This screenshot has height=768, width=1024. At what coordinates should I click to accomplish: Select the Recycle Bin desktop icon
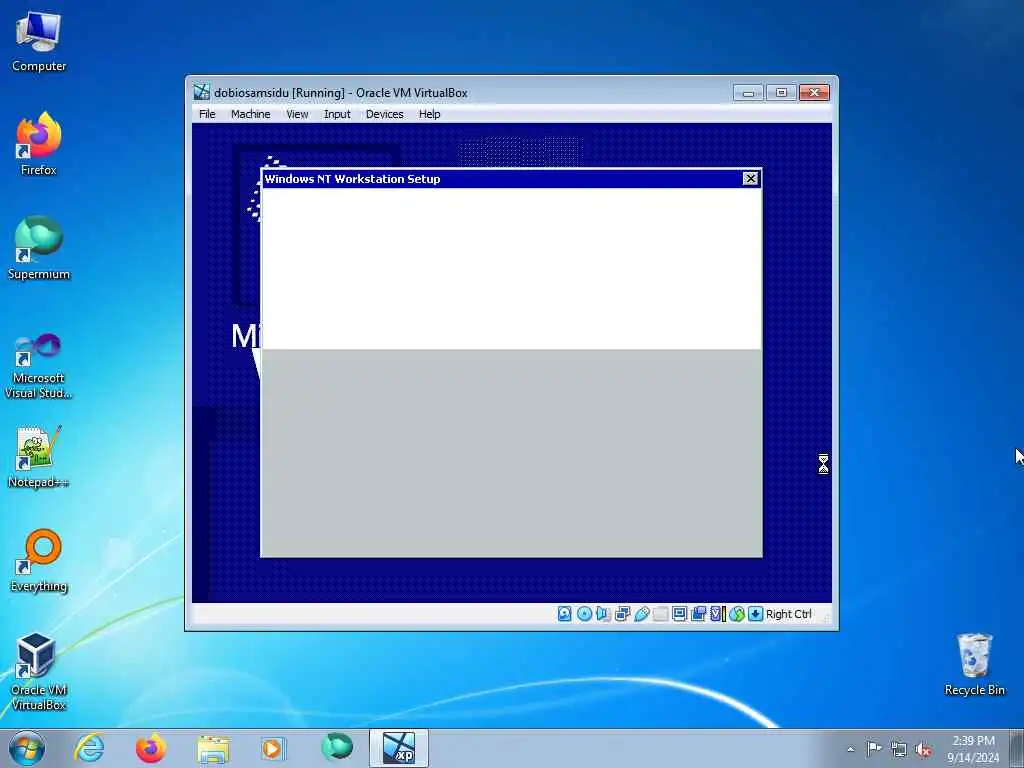[x=974, y=664]
